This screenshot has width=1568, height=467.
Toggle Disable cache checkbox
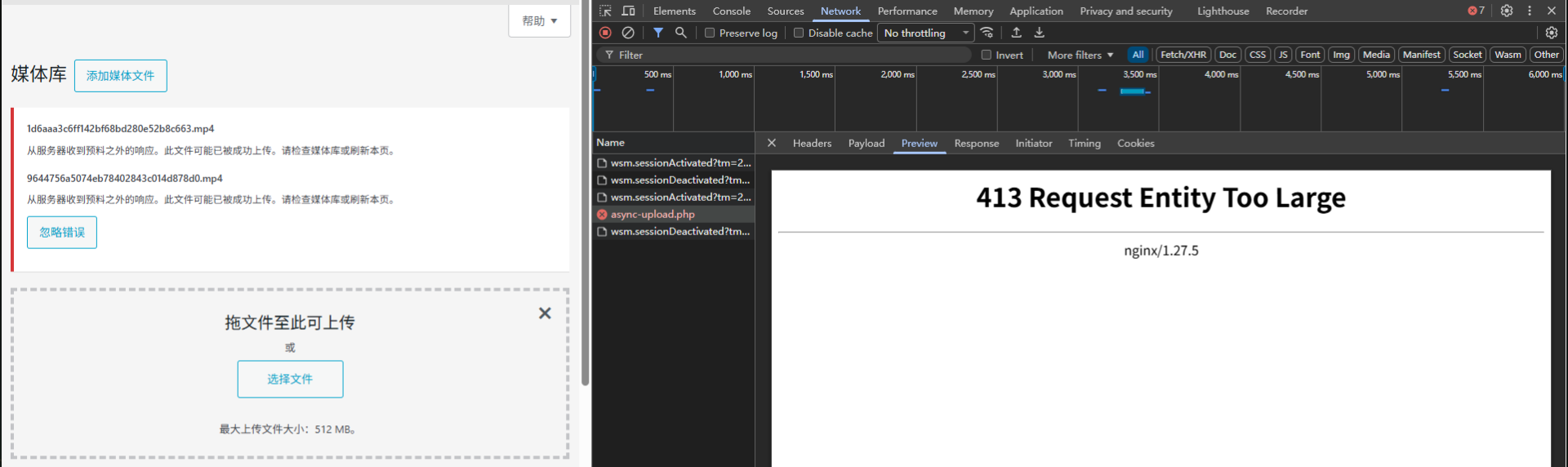(799, 33)
